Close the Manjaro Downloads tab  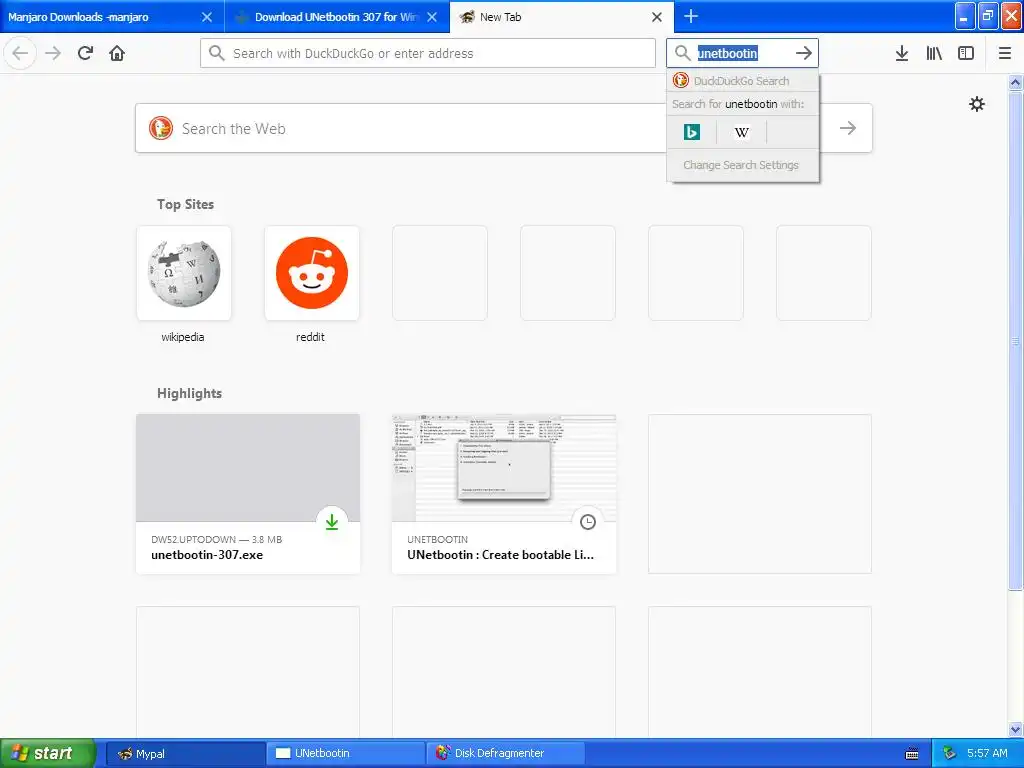coord(206,17)
